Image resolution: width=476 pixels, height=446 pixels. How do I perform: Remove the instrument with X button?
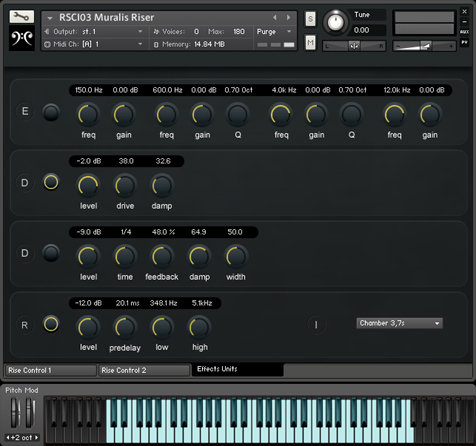click(x=464, y=11)
